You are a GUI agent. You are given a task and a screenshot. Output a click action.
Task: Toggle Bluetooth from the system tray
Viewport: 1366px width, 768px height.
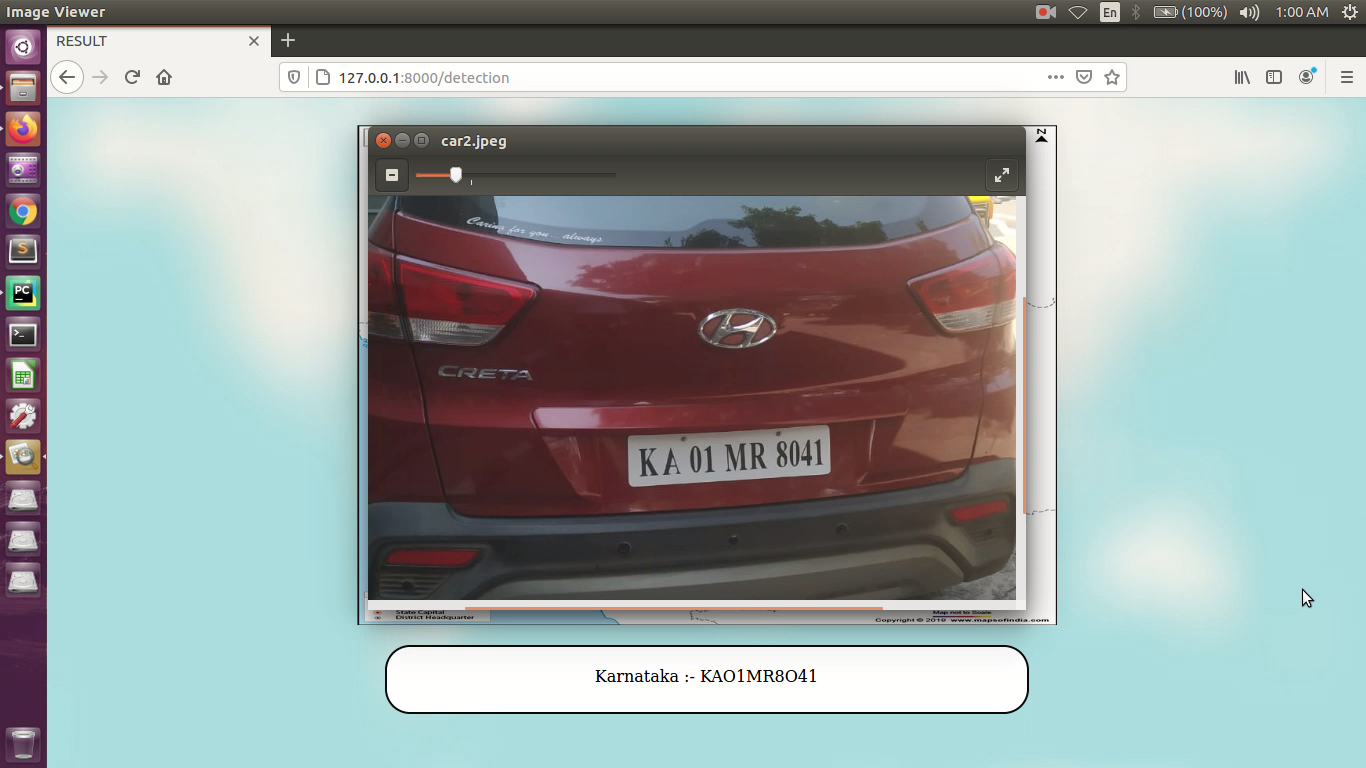pyautogui.click(x=1135, y=12)
